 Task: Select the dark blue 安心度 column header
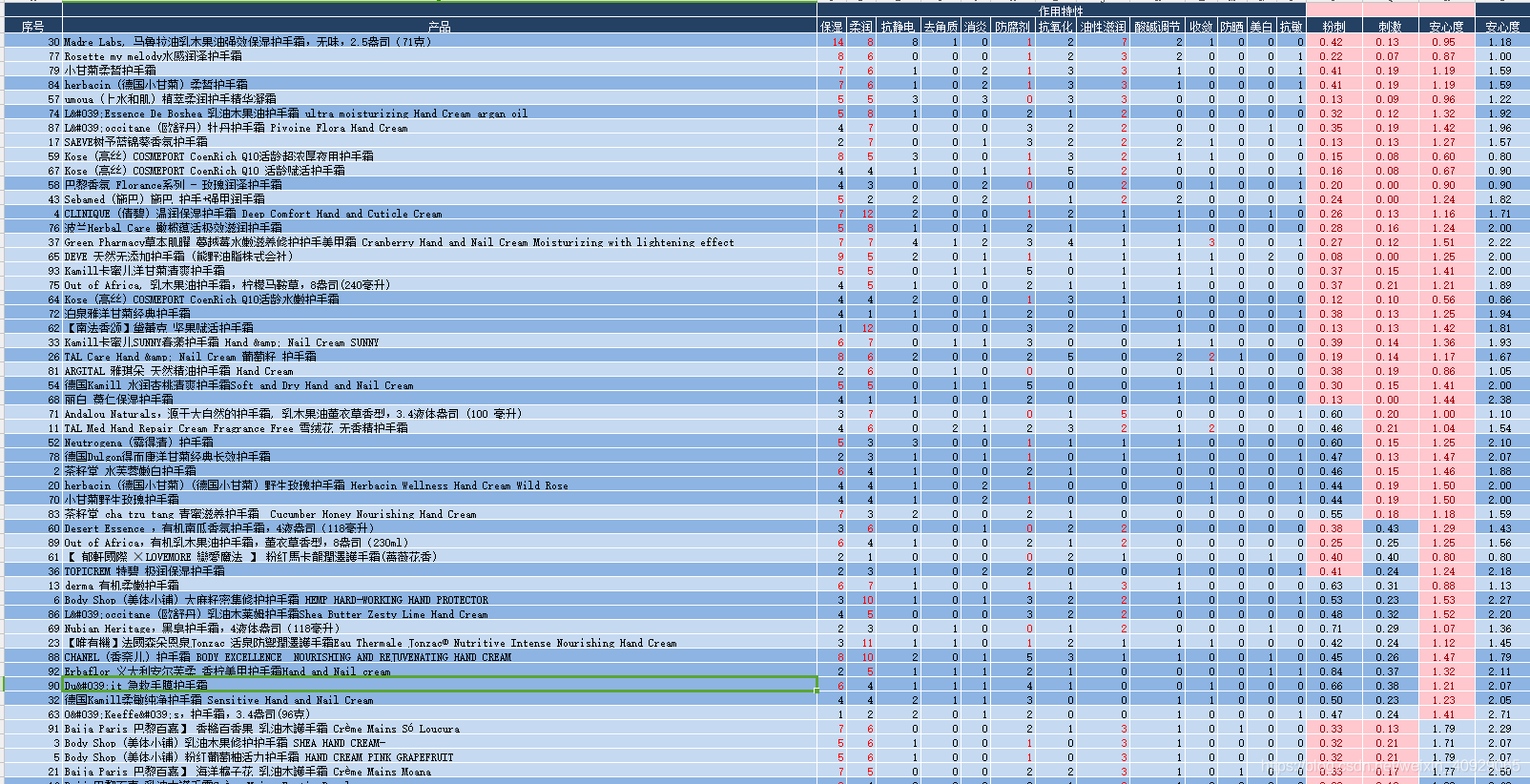click(x=1502, y=27)
